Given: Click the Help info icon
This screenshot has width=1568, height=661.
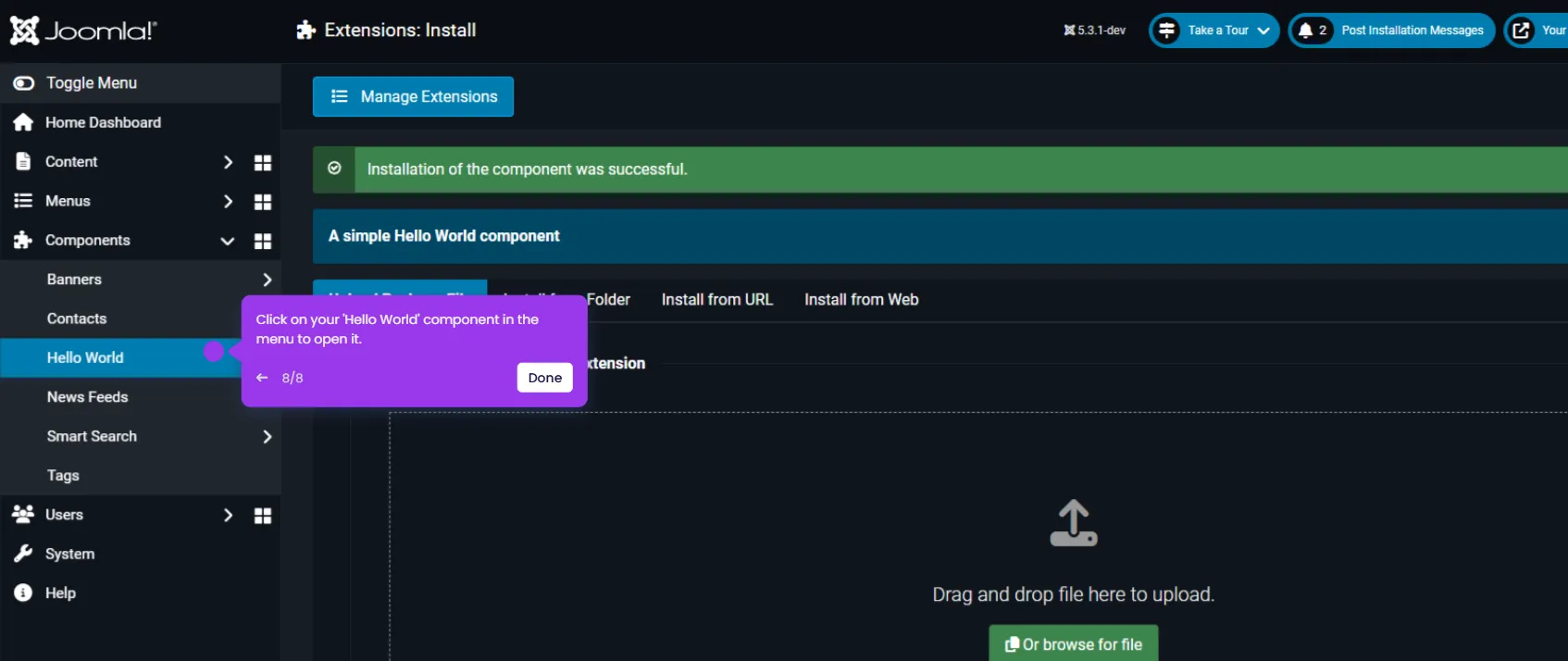Looking at the screenshot, I should click(23, 592).
